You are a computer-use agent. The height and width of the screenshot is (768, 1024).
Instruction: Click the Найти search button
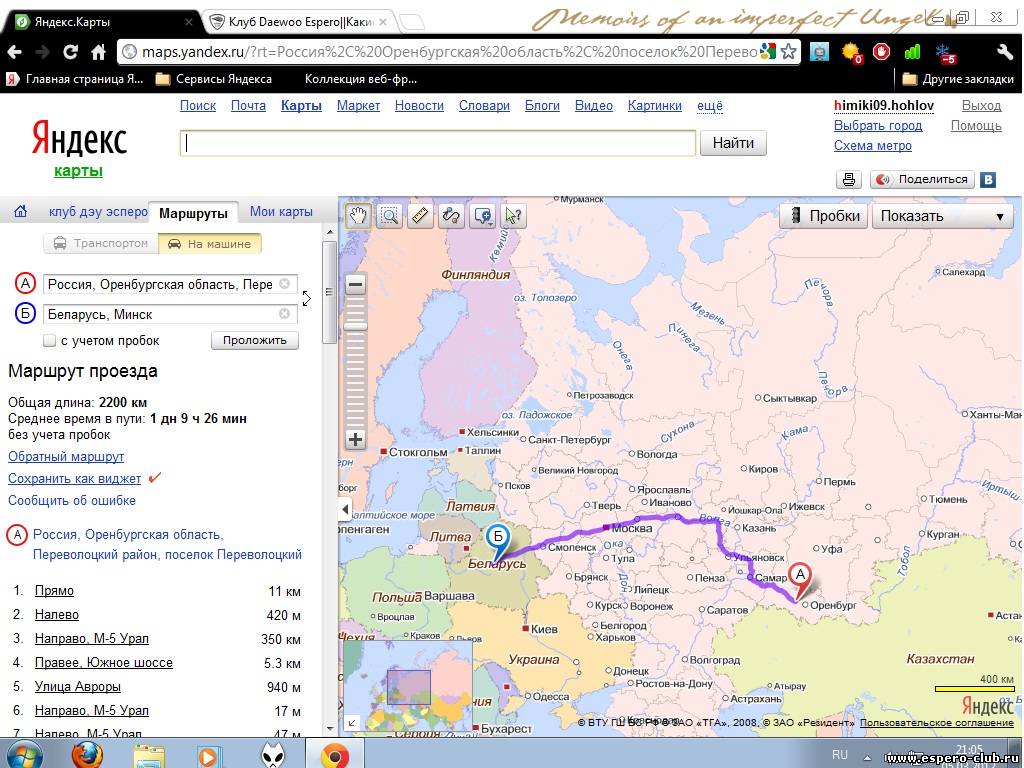[x=733, y=143]
